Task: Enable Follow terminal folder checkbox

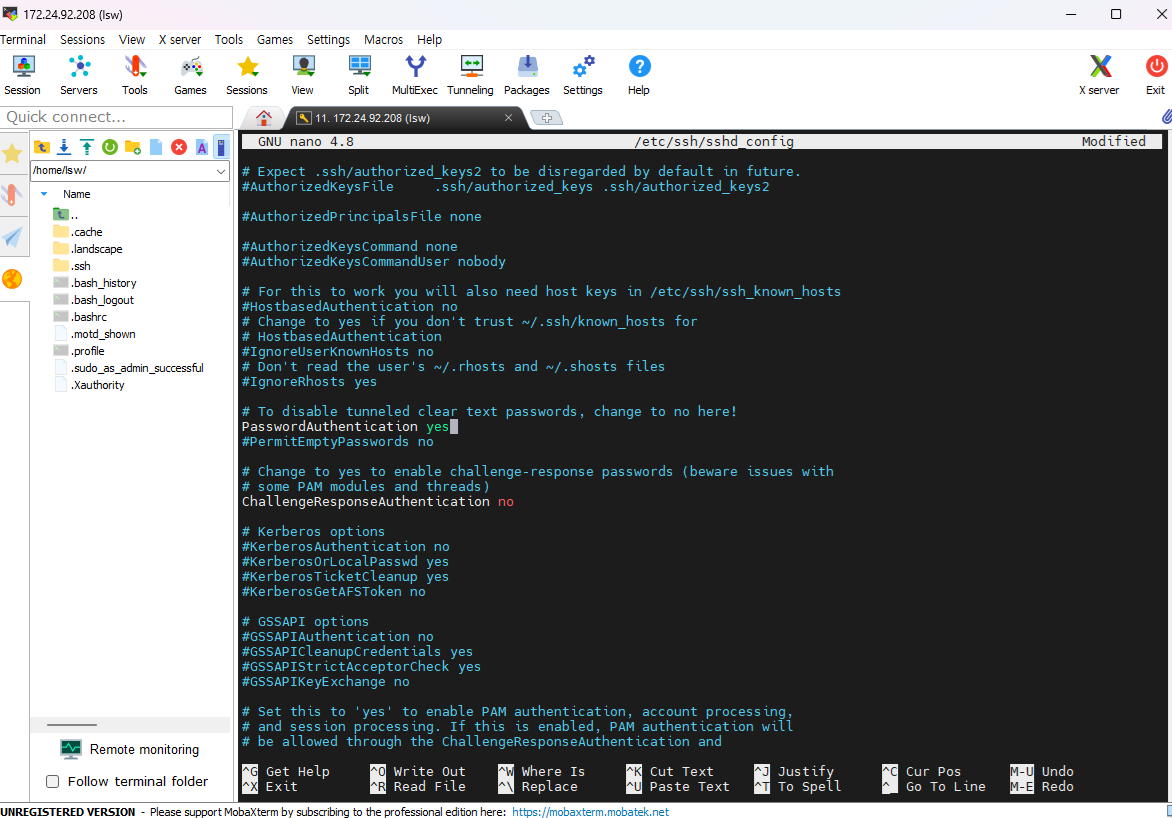Action: [52, 781]
